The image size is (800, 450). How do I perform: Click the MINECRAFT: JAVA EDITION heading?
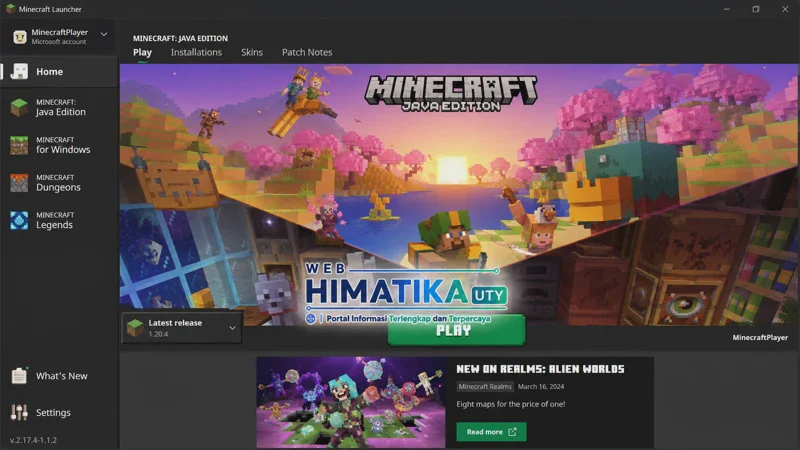pos(181,38)
